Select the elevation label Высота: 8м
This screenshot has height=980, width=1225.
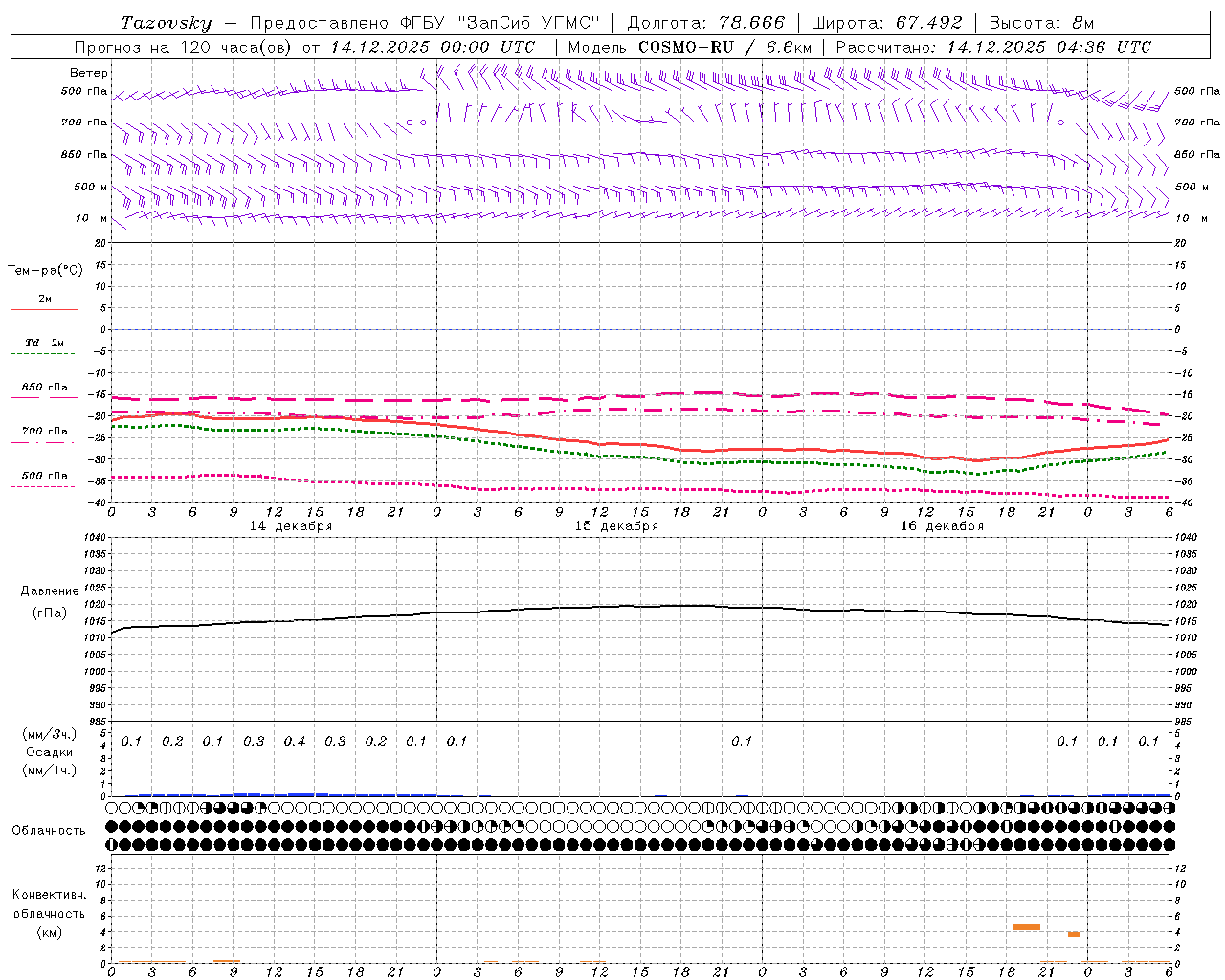pyautogui.click(x=1041, y=23)
